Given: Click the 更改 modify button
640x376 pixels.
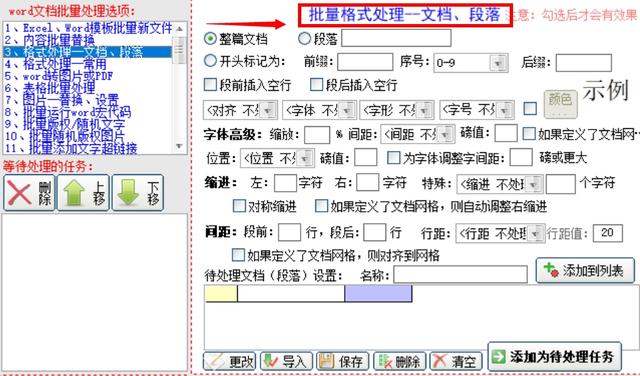Looking at the screenshot, I should pos(229,361).
